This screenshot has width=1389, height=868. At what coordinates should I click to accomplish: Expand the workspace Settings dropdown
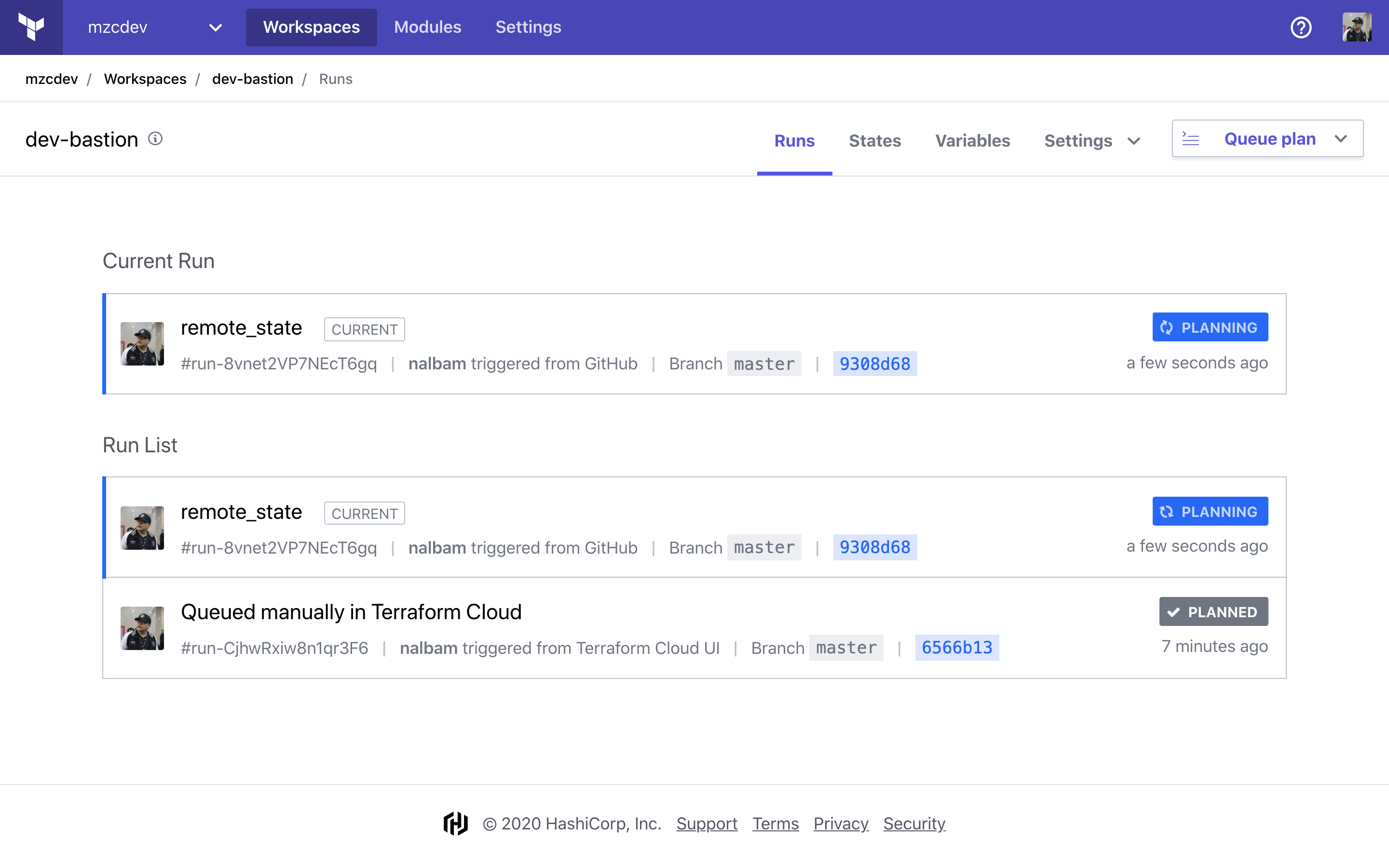[x=1092, y=141]
